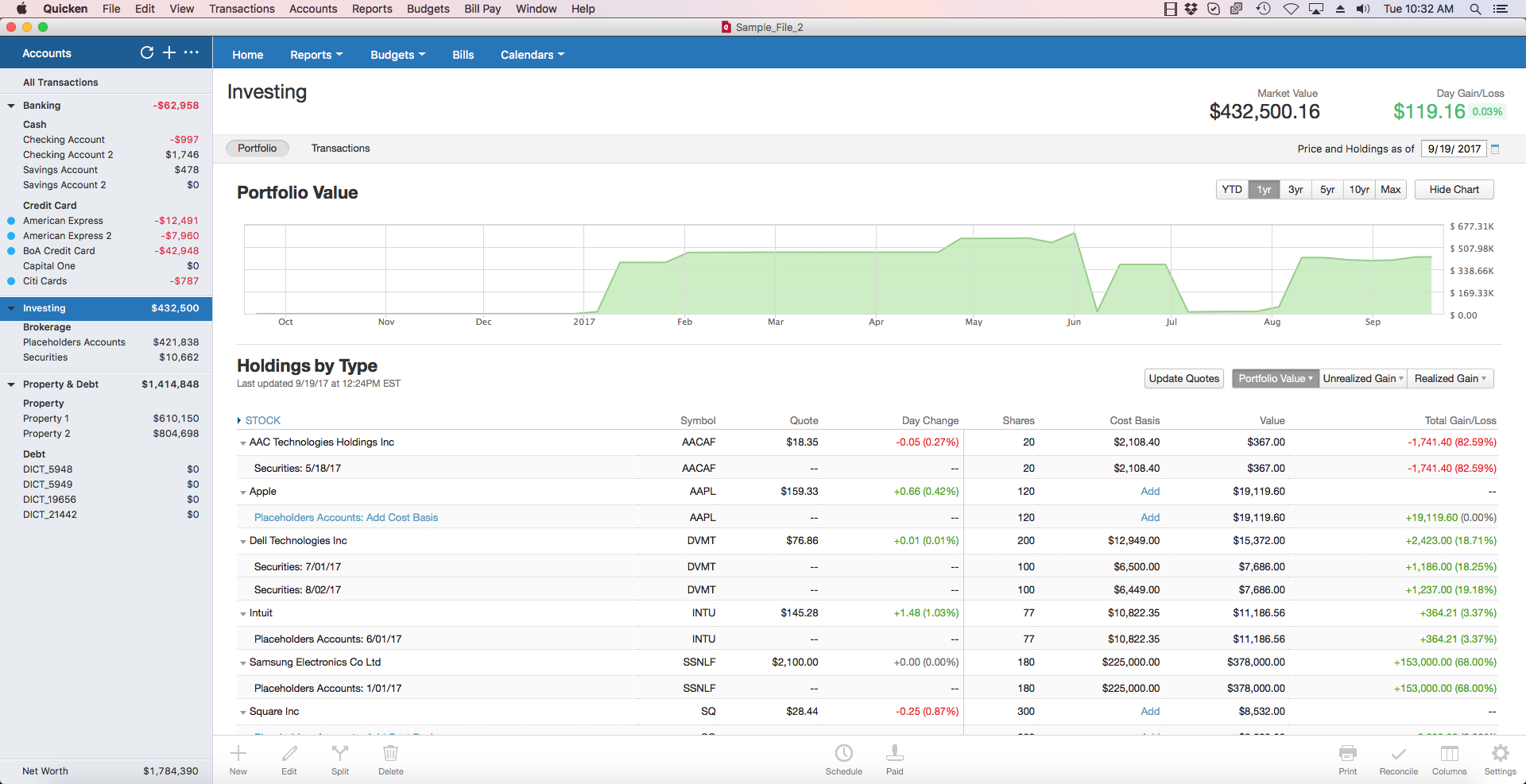Select the 3yr chart range
This screenshot has width=1526, height=784.
coord(1296,190)
